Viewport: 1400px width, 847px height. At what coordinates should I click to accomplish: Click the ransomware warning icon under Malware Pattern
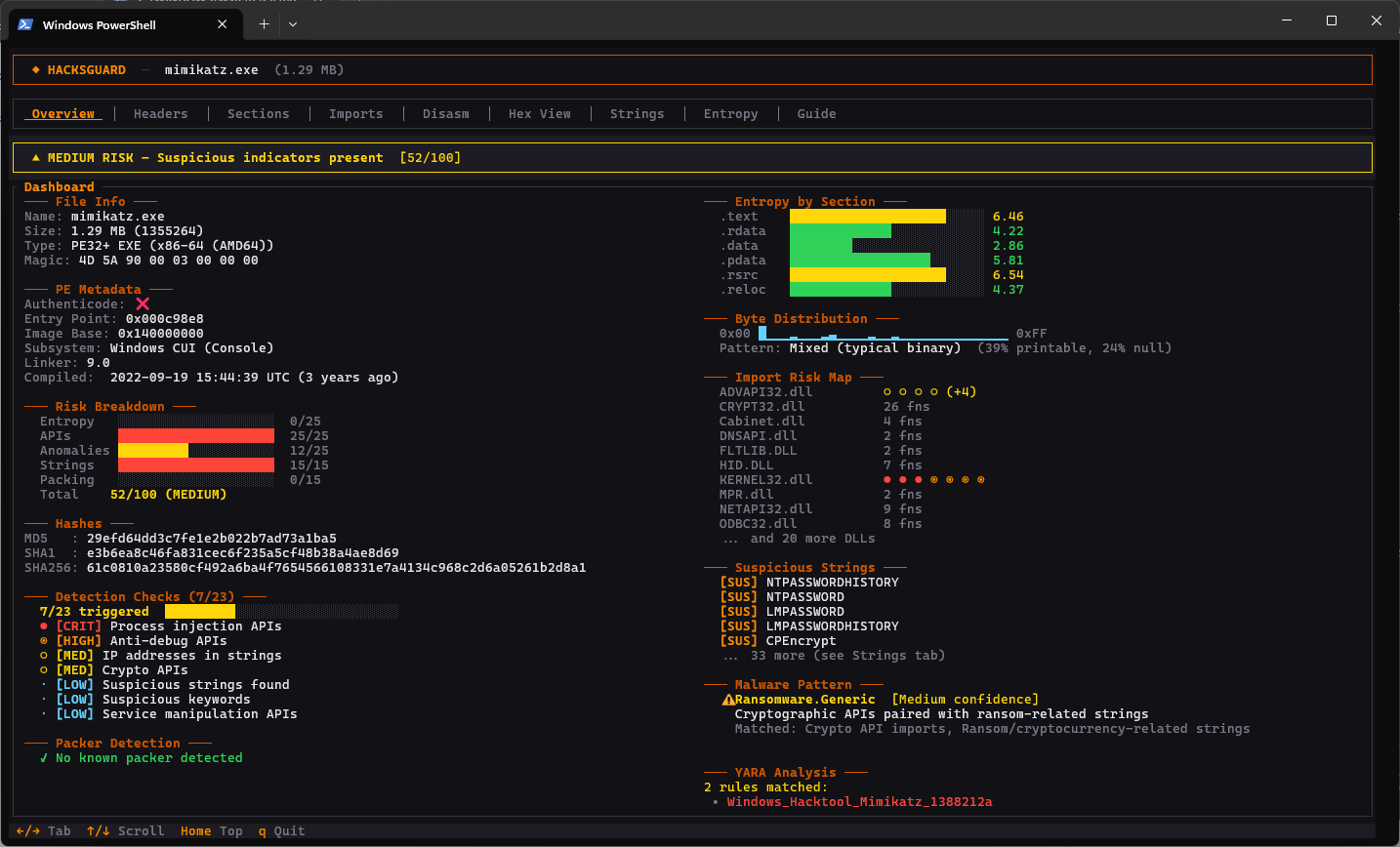(x=728, y=700)
